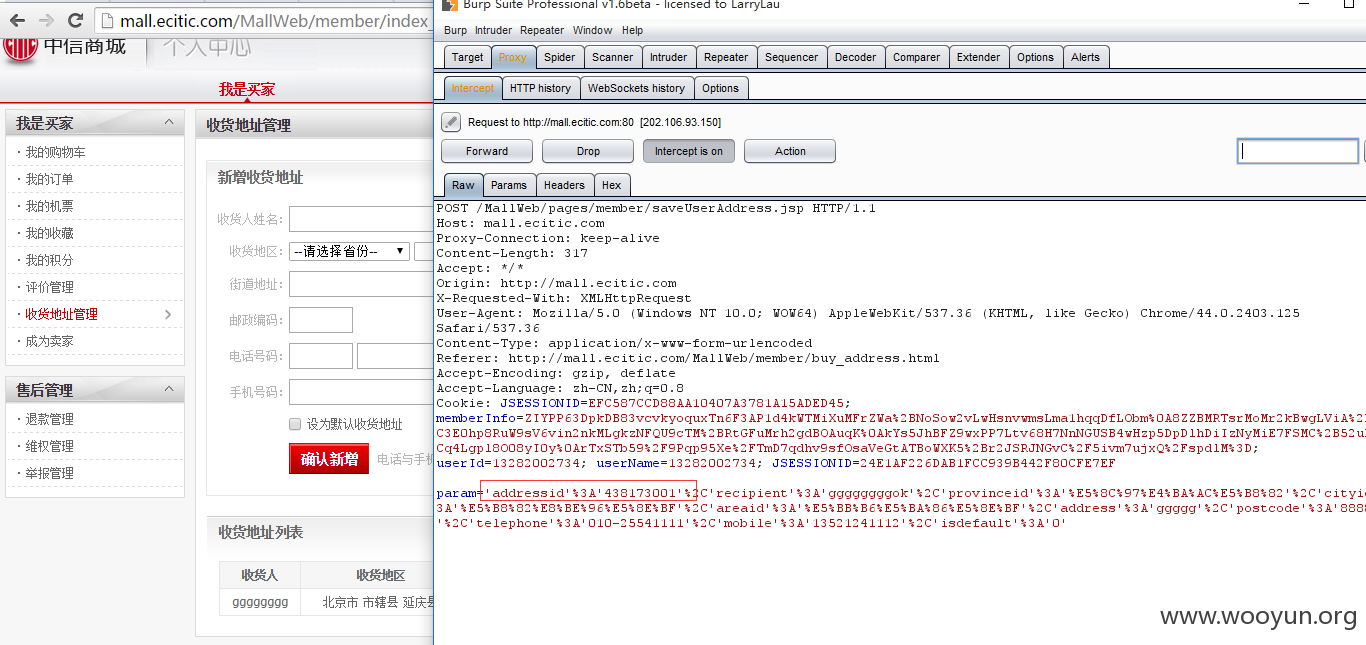Check 设为默认收货地址 checkbox
The height and width of the screenshot is (645, 1366).
click(295, 424)
